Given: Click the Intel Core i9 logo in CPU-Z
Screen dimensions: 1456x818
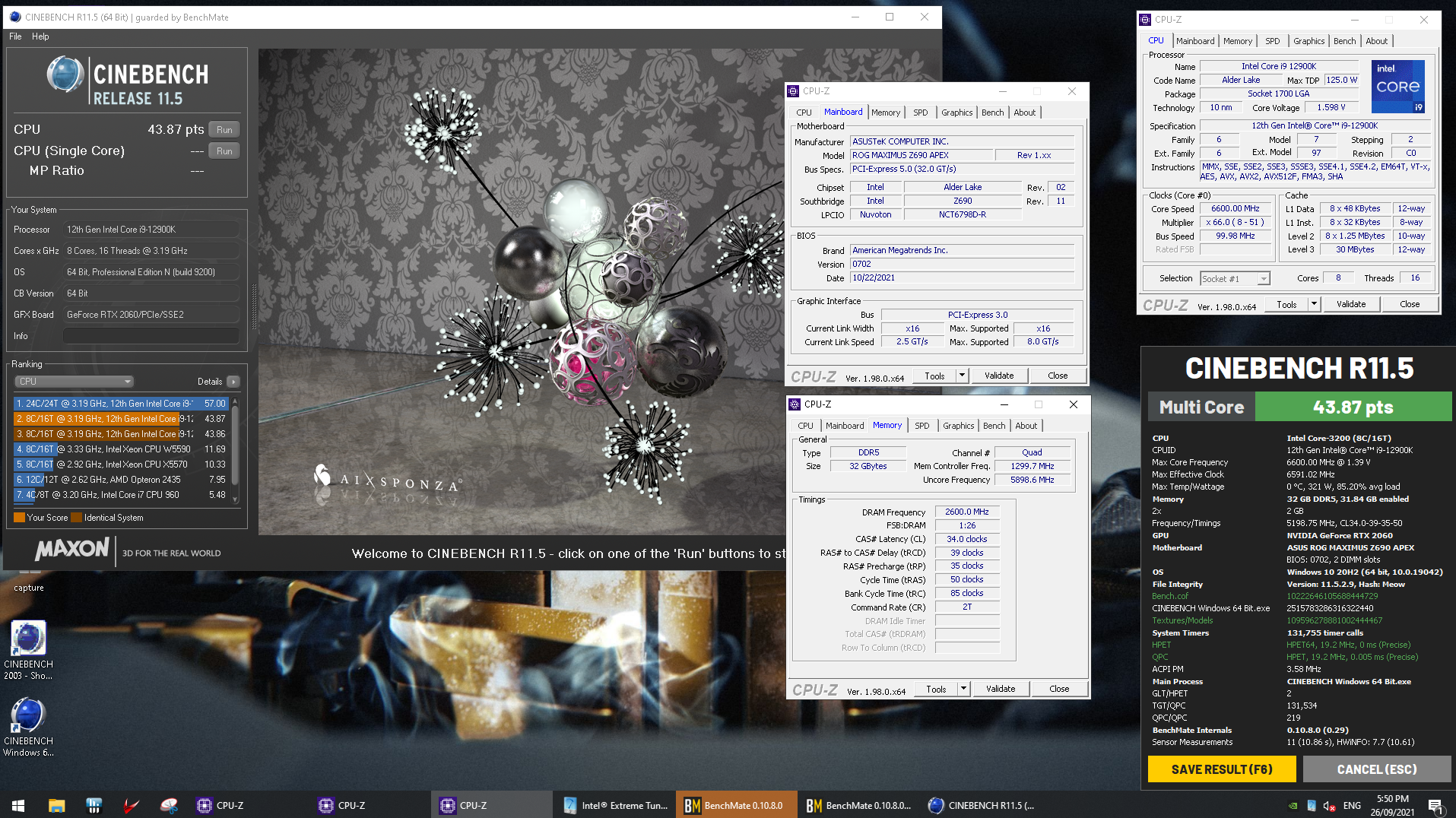Looking at the screenshot, I should coord(1397,87).
